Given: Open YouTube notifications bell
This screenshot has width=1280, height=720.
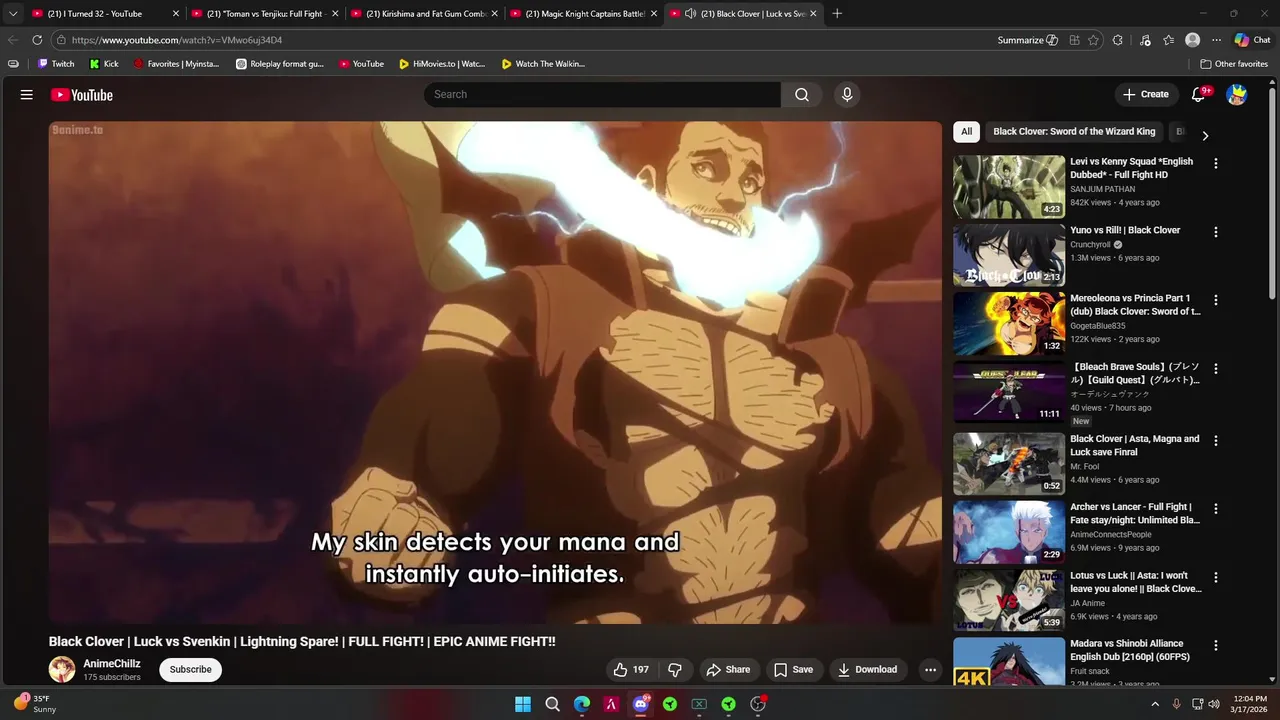Looking at the screenshot, I should (1199, 95).
